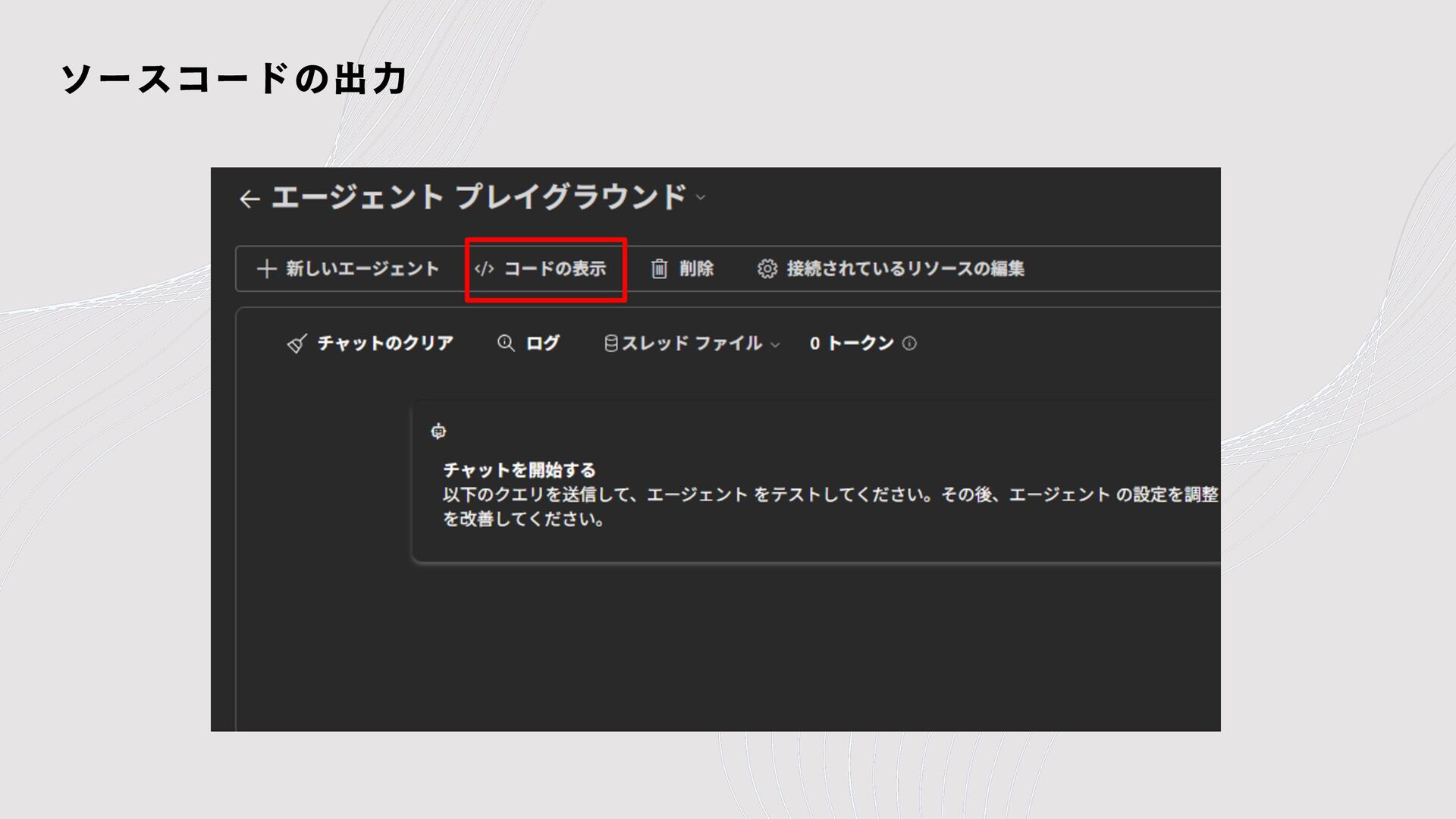1456x819 pixels.
Task: Open 接続されているリソースの編集
Action: pos(905,269)
